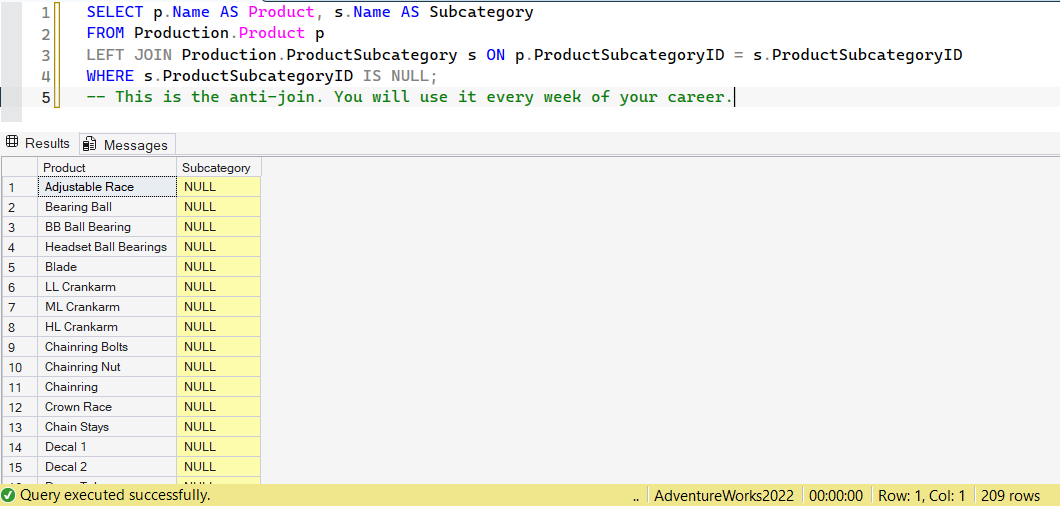Switch to the Results tab
Viewport: 1060px width, 506px height.
coord(39,143)
